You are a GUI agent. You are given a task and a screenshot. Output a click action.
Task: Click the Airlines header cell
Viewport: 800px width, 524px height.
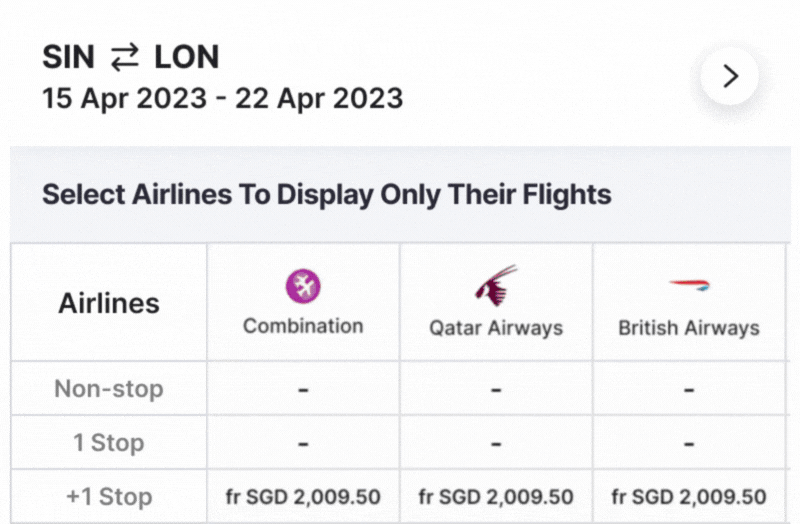click(x=109, y=303)
